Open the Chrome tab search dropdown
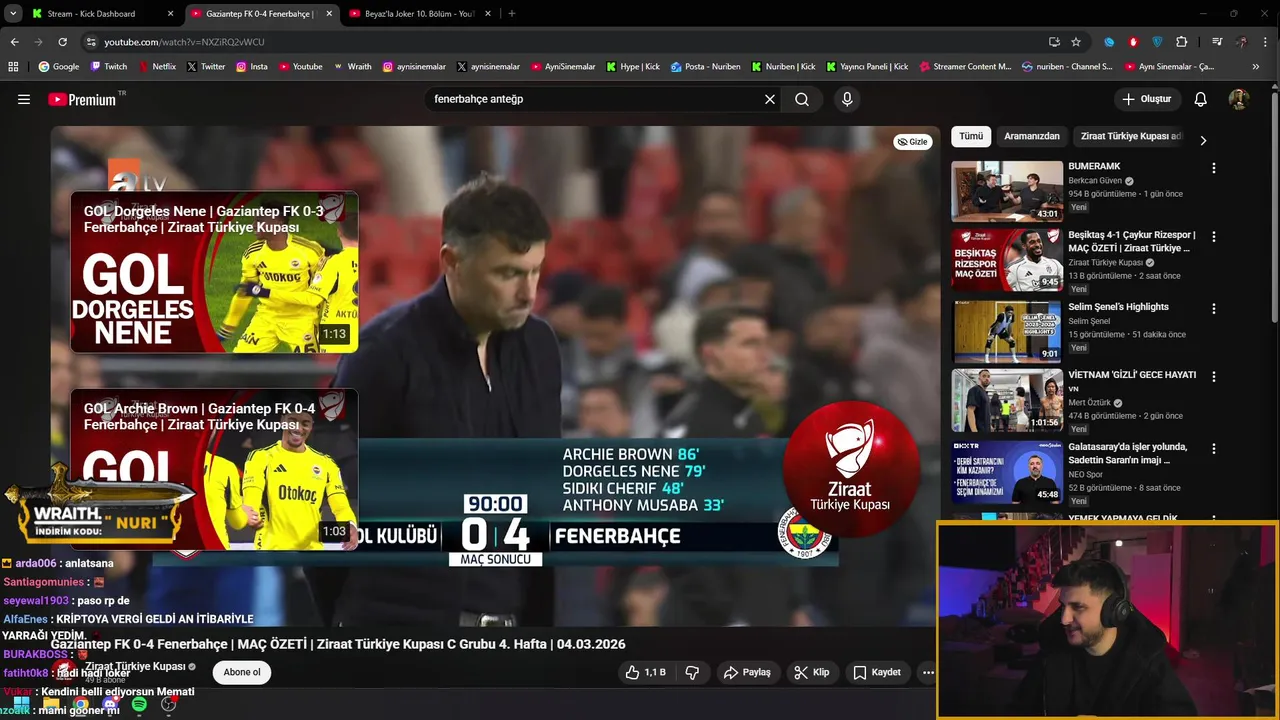This screenshot has width=1280, height=720. tap(13, 14)
